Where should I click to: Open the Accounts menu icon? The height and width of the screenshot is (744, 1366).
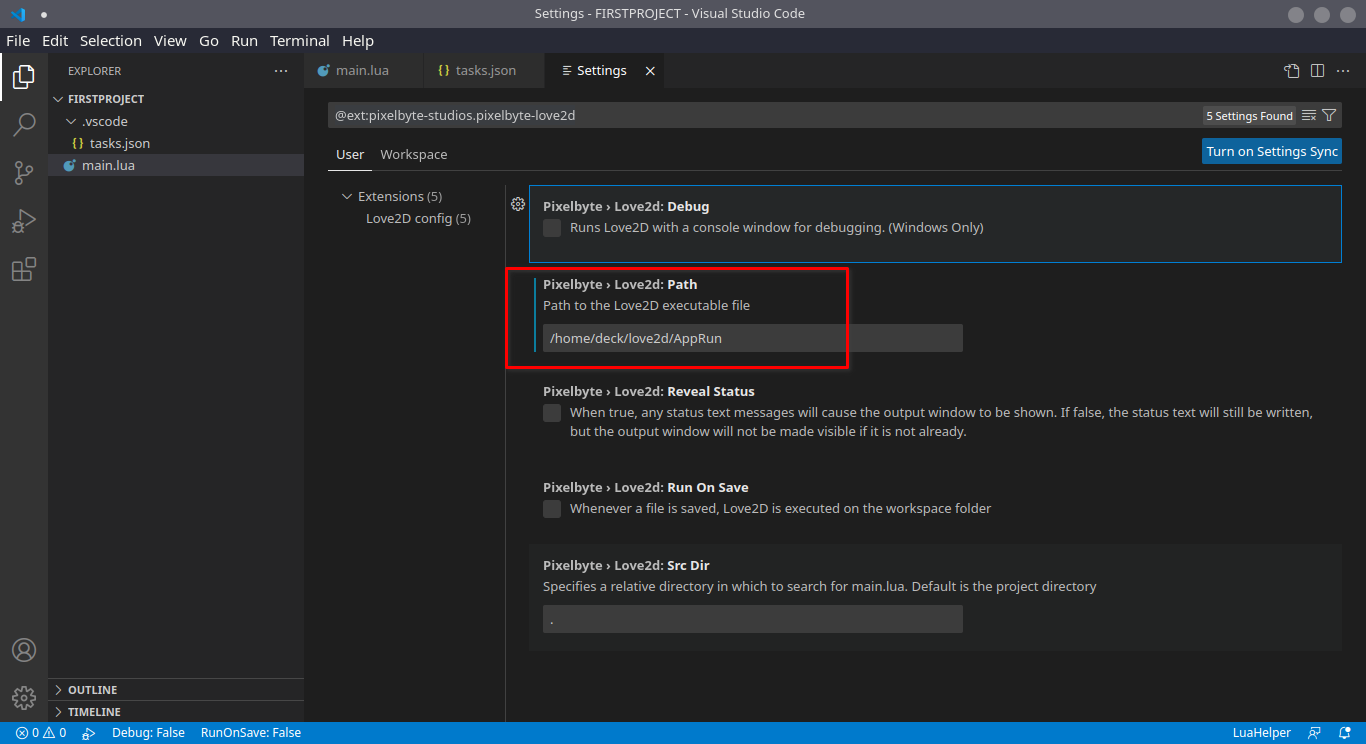pos(24,650)
